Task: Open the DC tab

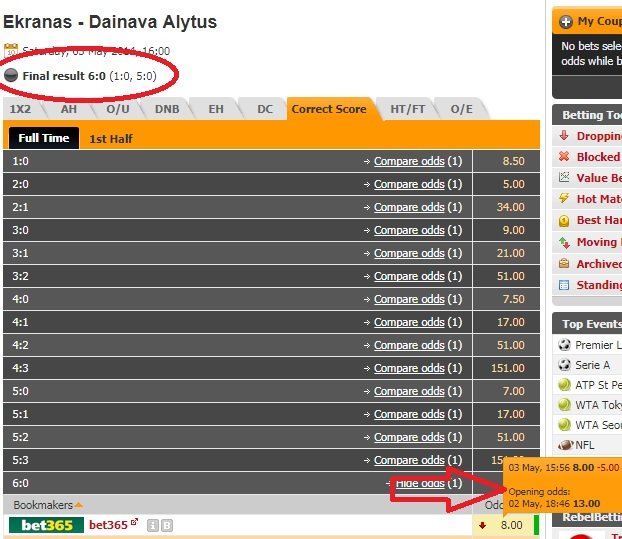Action: pos(265,109)
